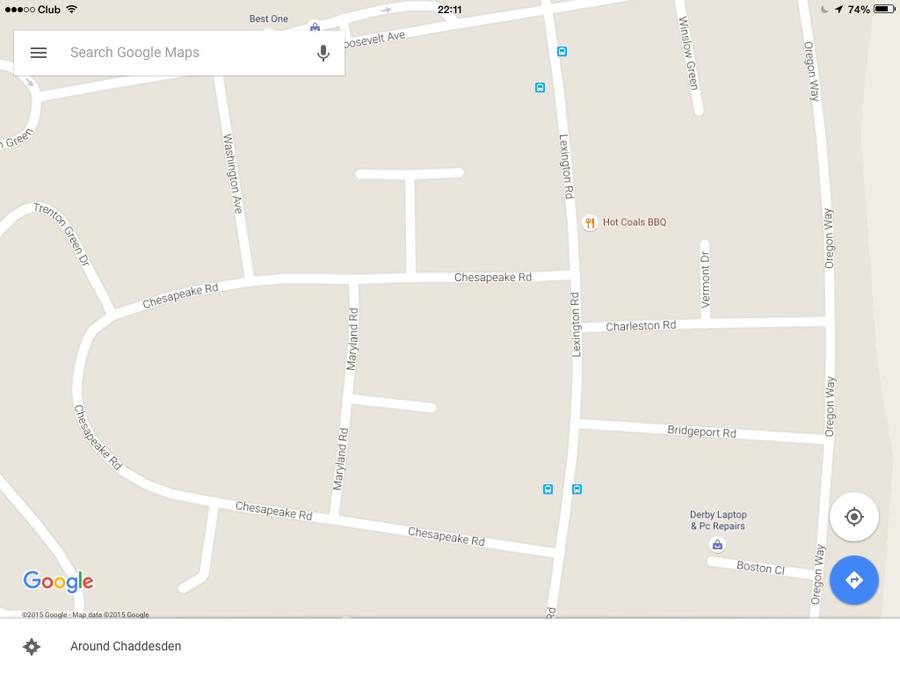The height and width of the screenshot is (675, 900).
Task: Open settings gear beside Around Chaddesden
Action: tap(32, 646)
